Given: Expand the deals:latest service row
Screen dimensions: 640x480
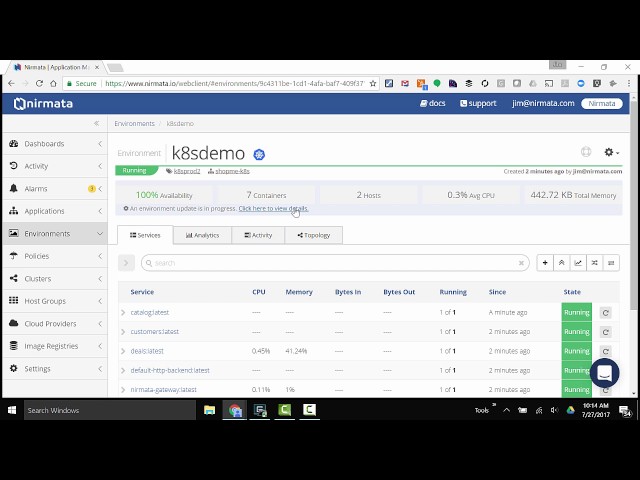Looking at the screenshot, I should point(123,351).
